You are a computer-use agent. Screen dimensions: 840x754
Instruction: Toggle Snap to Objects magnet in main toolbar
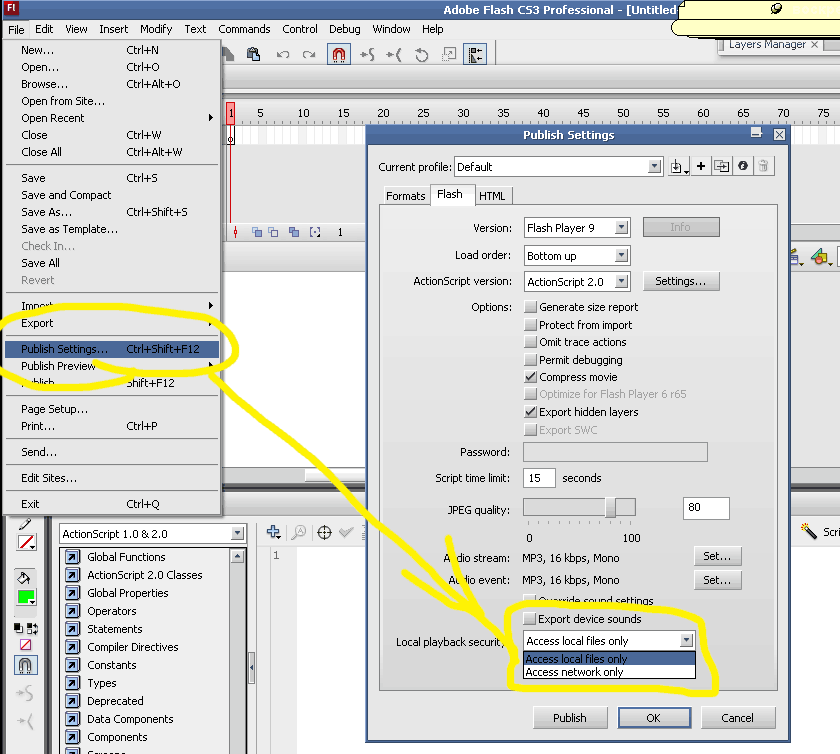click(x=339, y=54)
